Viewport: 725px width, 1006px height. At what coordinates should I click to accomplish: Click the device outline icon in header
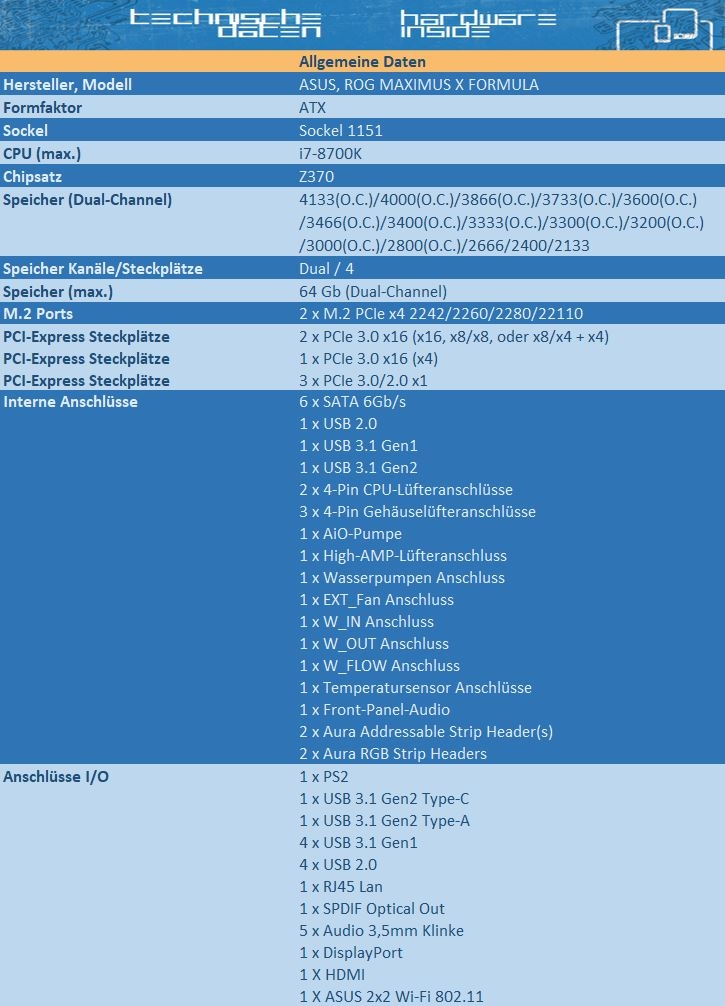[x=665, y=28]
